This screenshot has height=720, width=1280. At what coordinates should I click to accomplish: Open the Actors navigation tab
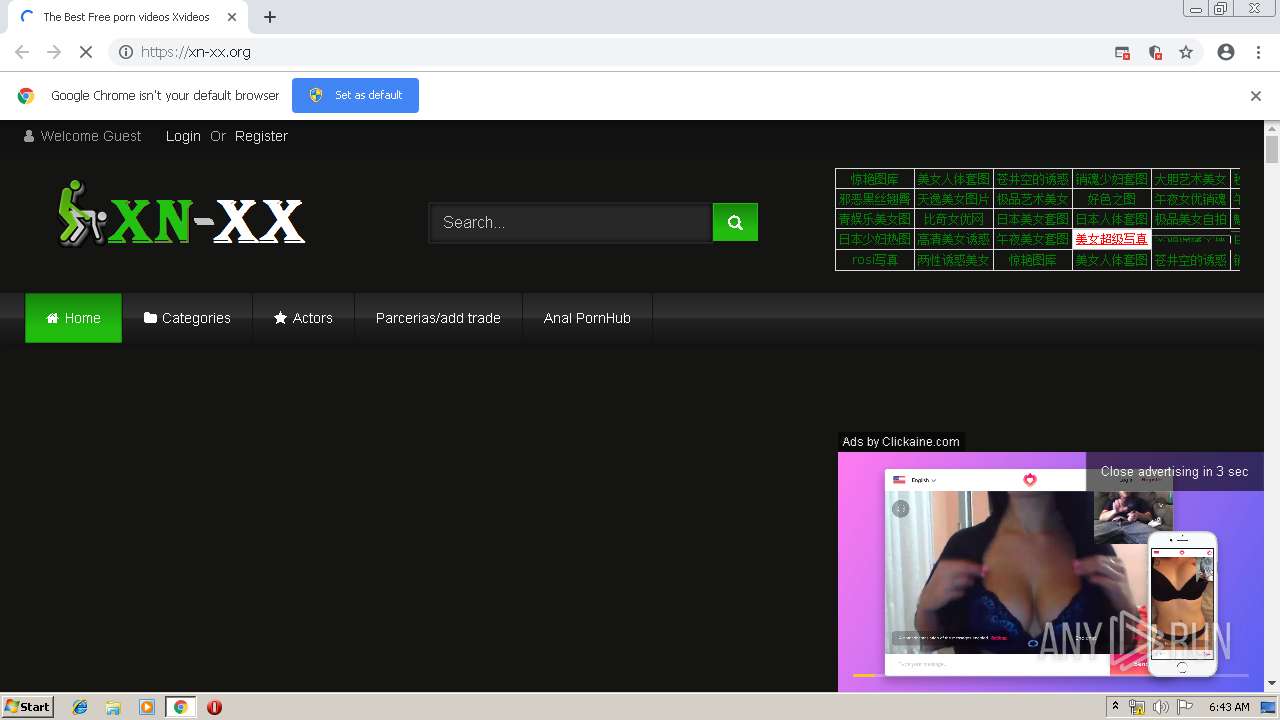pos(303,318)
